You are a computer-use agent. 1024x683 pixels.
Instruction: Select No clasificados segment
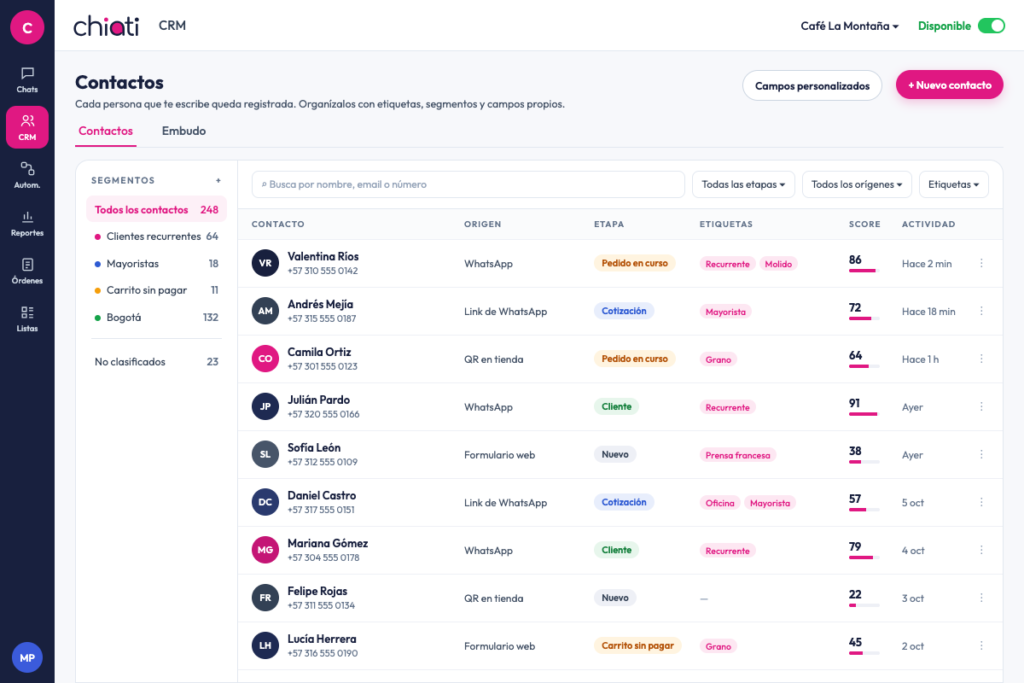[x=156, y=362]
